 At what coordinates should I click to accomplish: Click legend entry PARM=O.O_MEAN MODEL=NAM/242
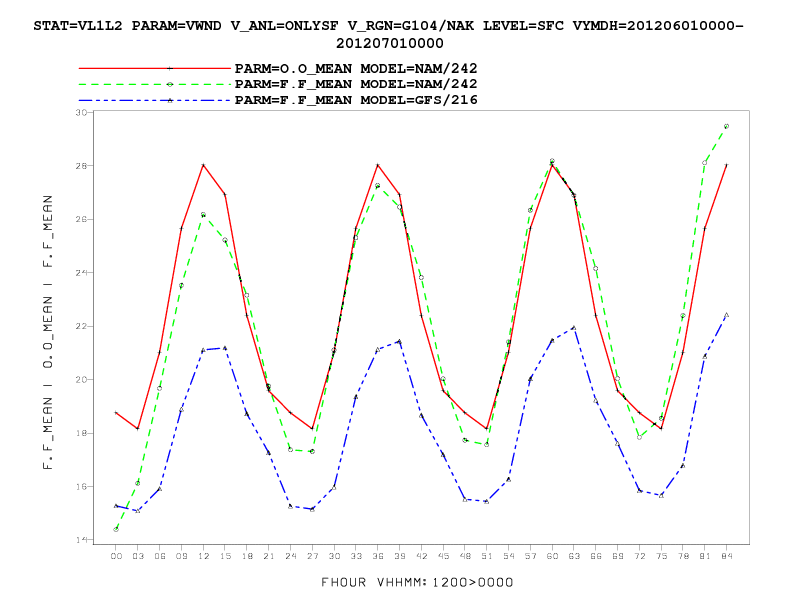coord(356,68)
